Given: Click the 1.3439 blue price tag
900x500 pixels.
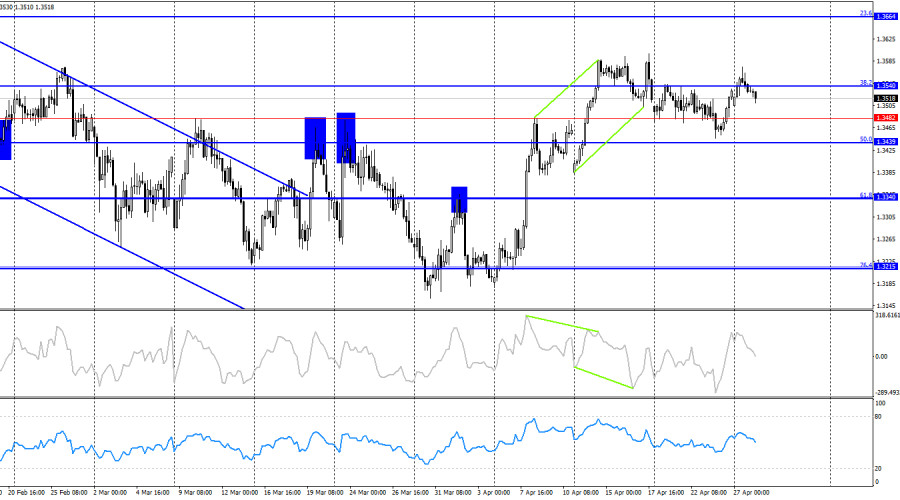Looking at the screenshot, I should pyautogui.click(x=886, y=142).
